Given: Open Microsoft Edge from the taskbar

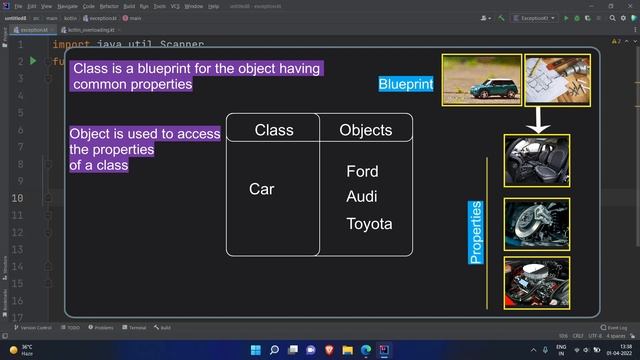Looking at the screenshot, I should point(366,350).
